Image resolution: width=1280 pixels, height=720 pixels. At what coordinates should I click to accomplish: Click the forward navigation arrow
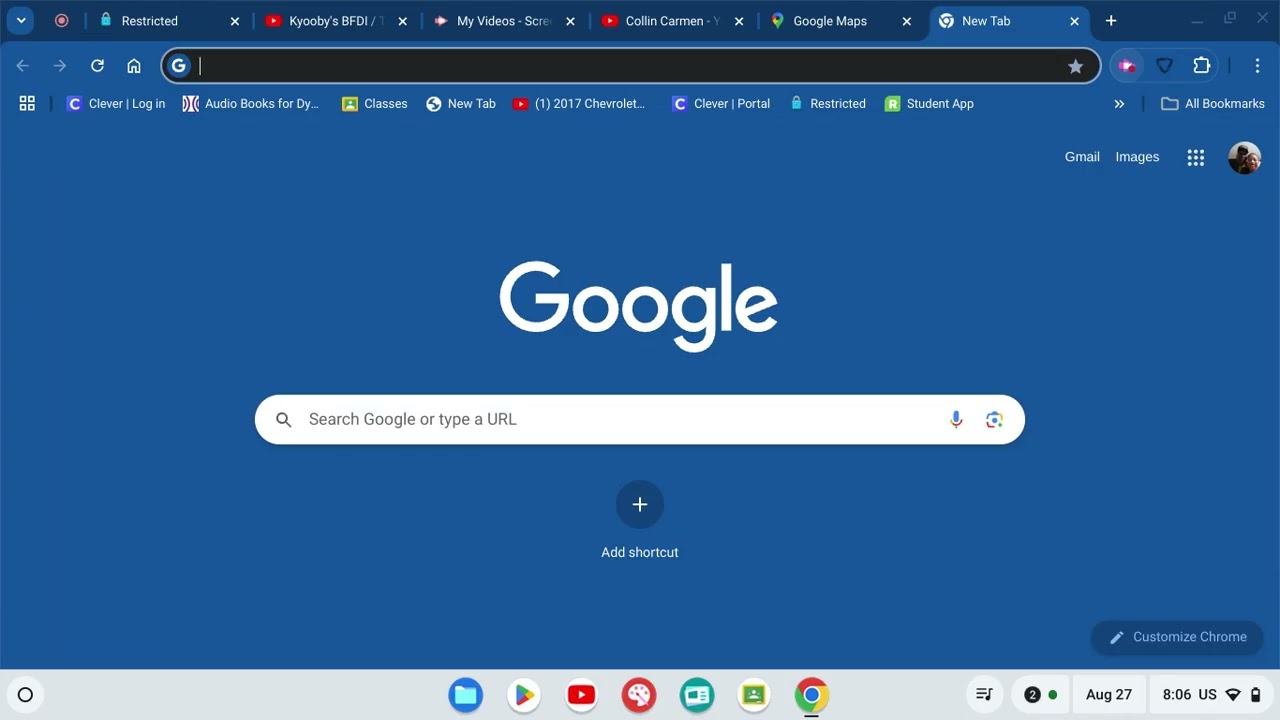60,66
